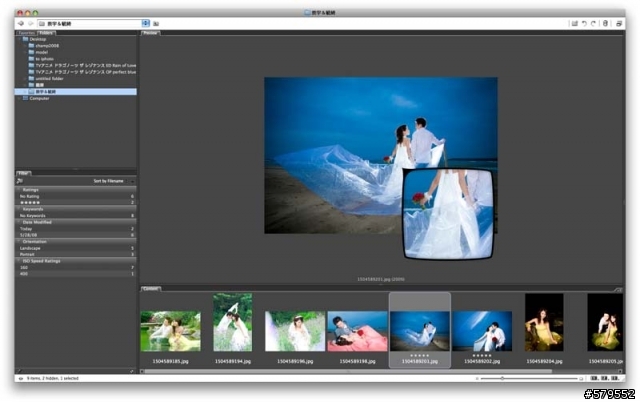Select folder ending in Rain of Love

(85, 65)
